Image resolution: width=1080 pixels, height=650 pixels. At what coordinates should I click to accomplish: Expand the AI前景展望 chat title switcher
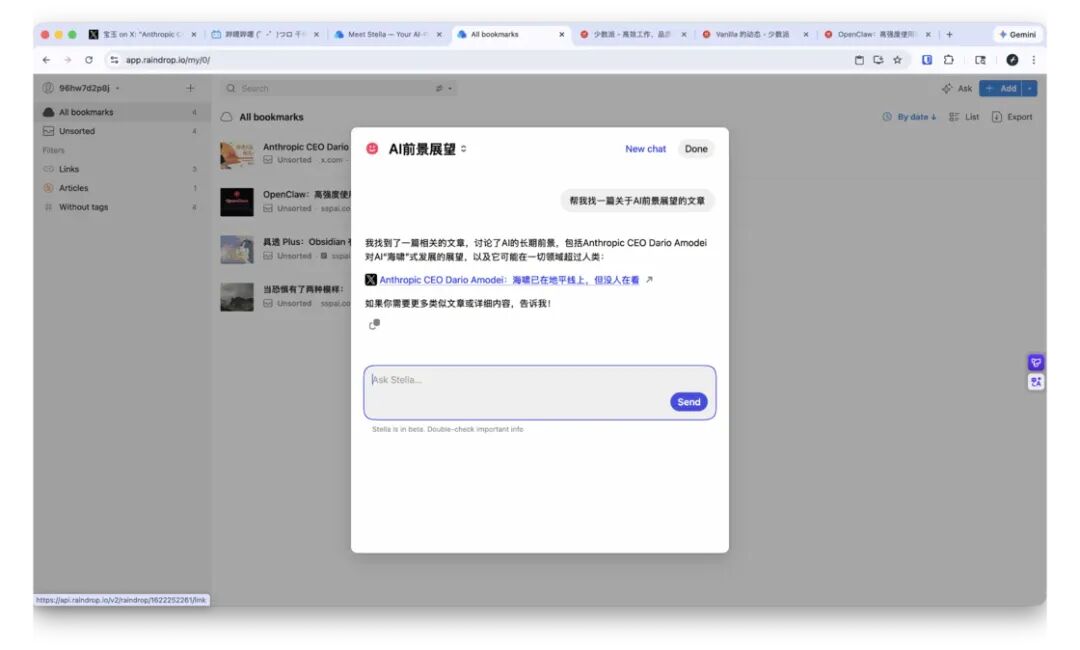tap(464, 149)
